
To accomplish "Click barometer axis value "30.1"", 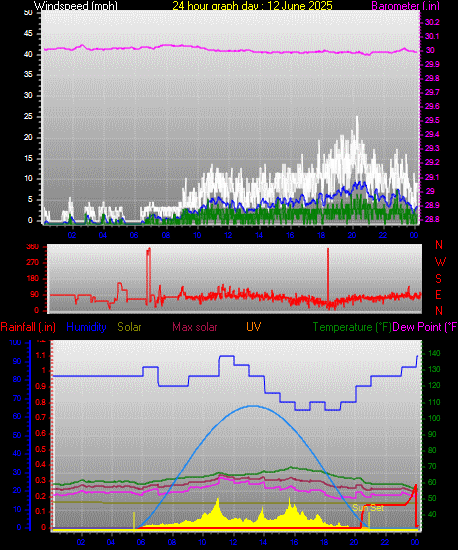I will point(432,36).
